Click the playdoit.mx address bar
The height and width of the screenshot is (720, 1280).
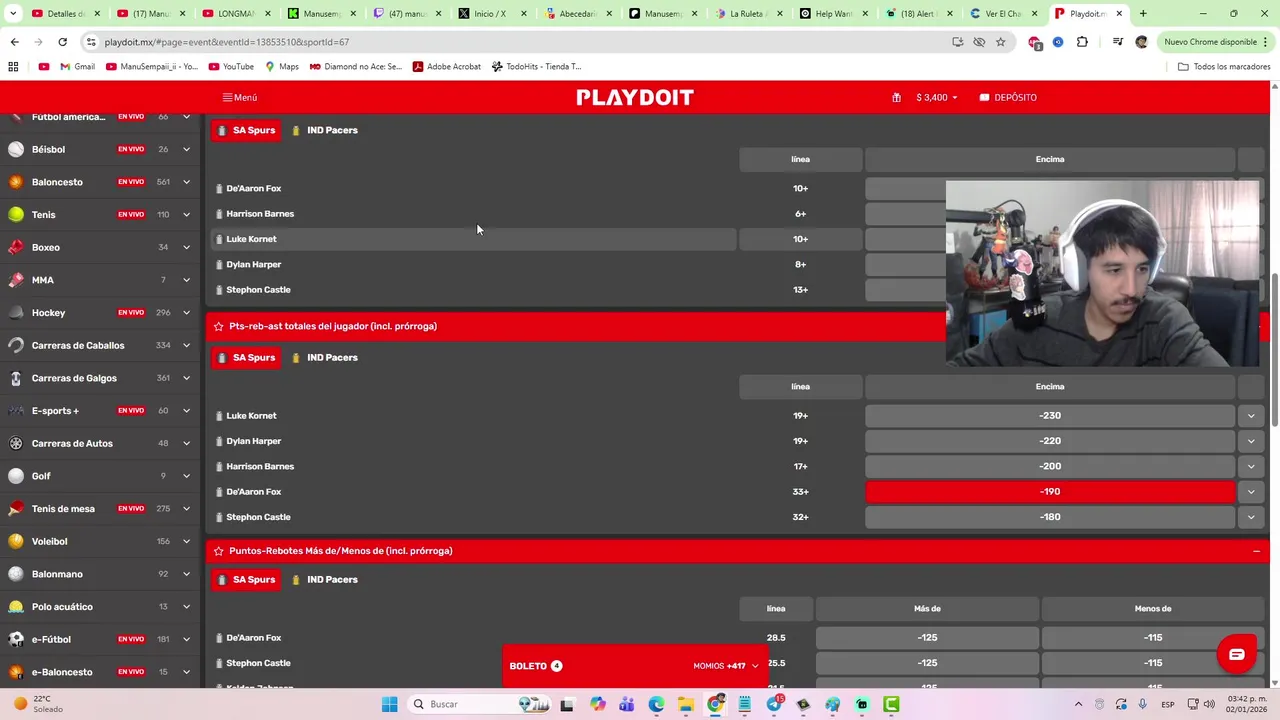(x=510, y=42)
